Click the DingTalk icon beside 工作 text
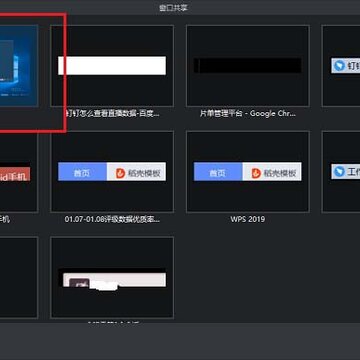360x360 pixels. click(339, 171)
